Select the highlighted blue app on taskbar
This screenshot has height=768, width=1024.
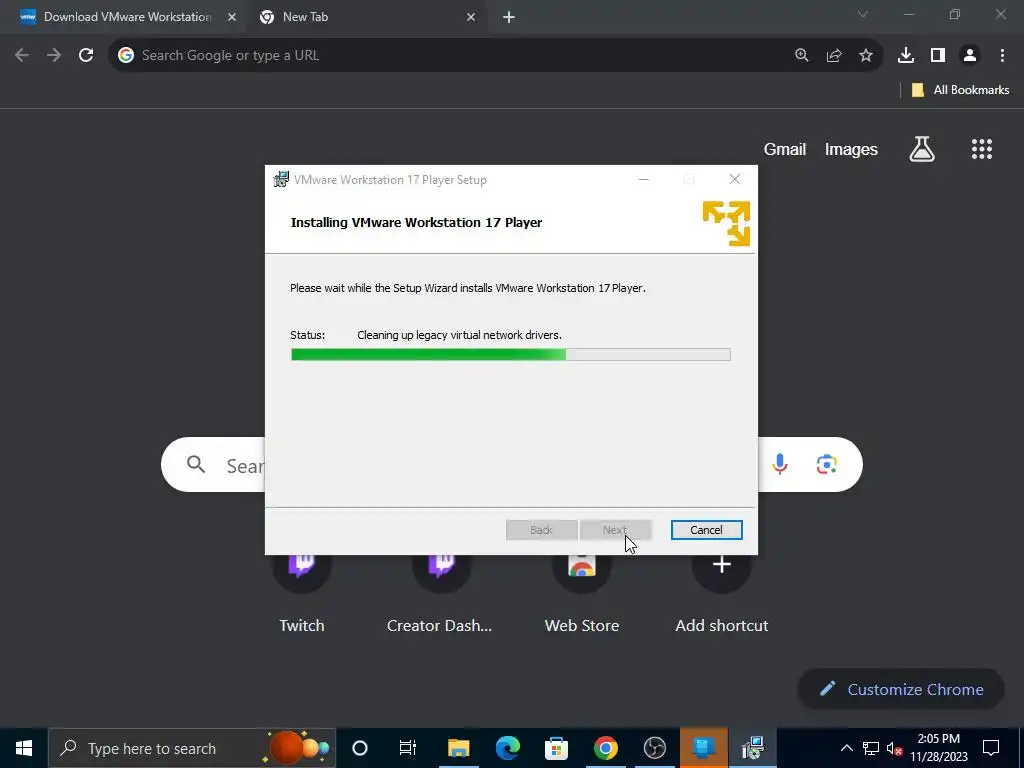(x=703, y=748)
